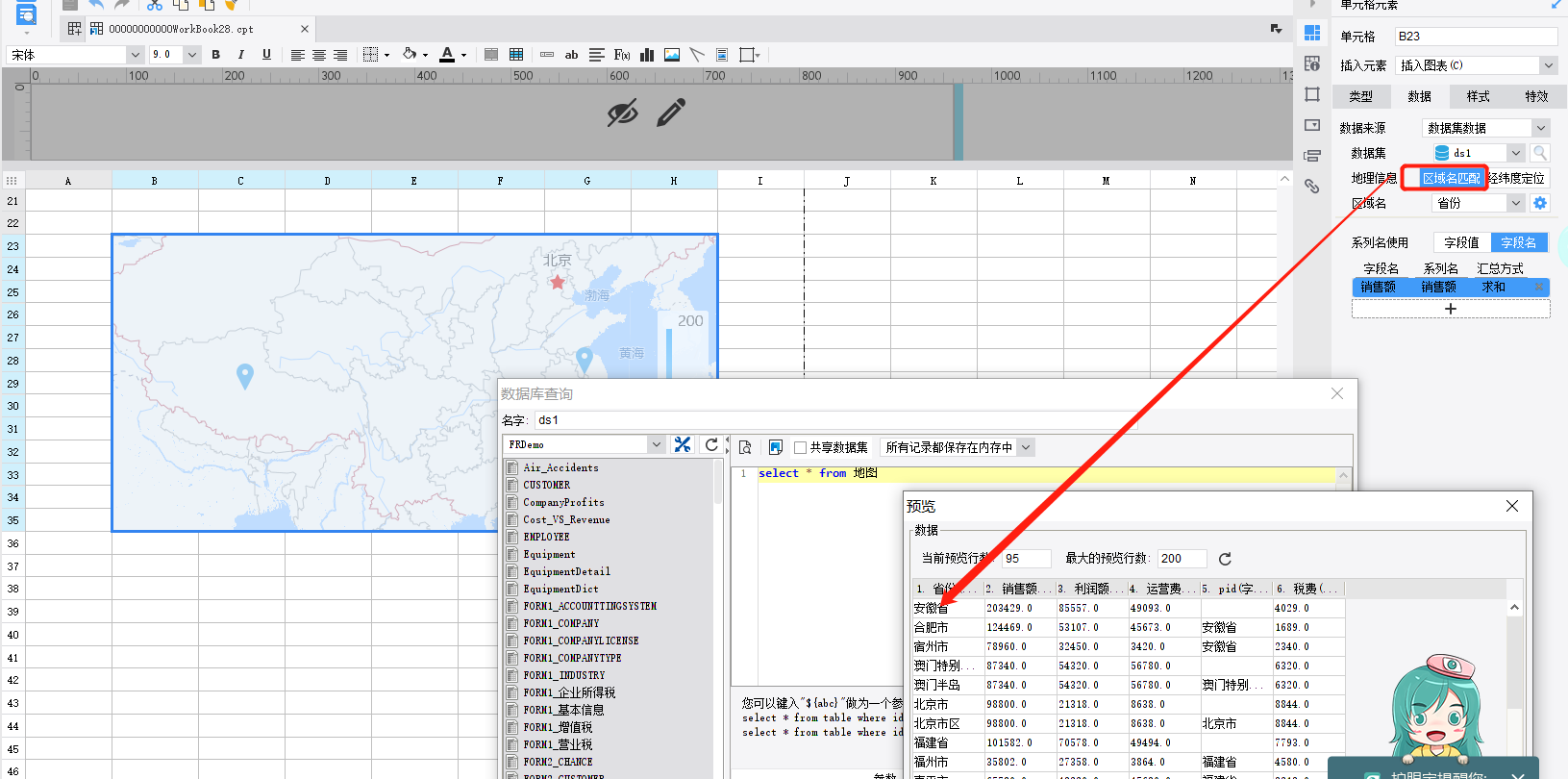Select 经纬度定位 geographic option
1568x779 pixels.
[1516, 178]
